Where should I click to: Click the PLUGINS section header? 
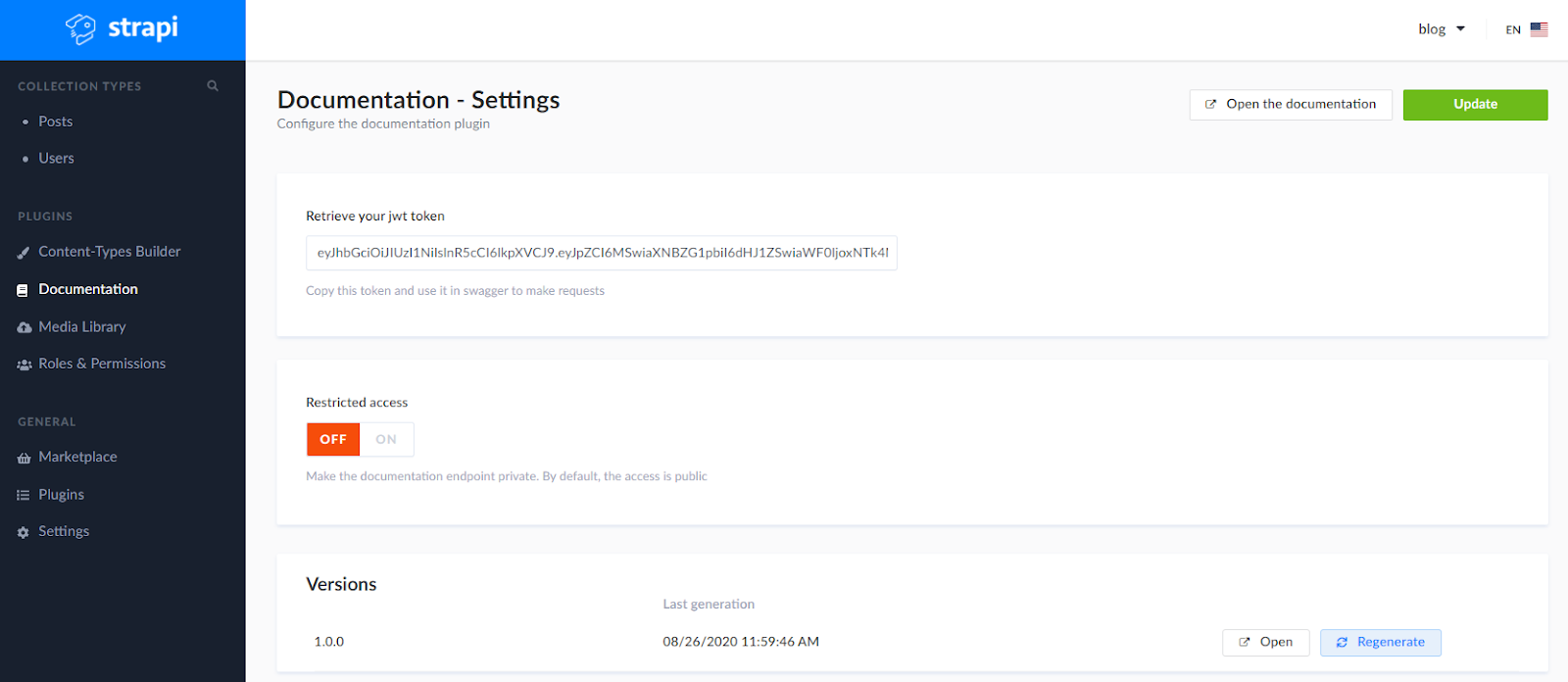coord(45,216)
